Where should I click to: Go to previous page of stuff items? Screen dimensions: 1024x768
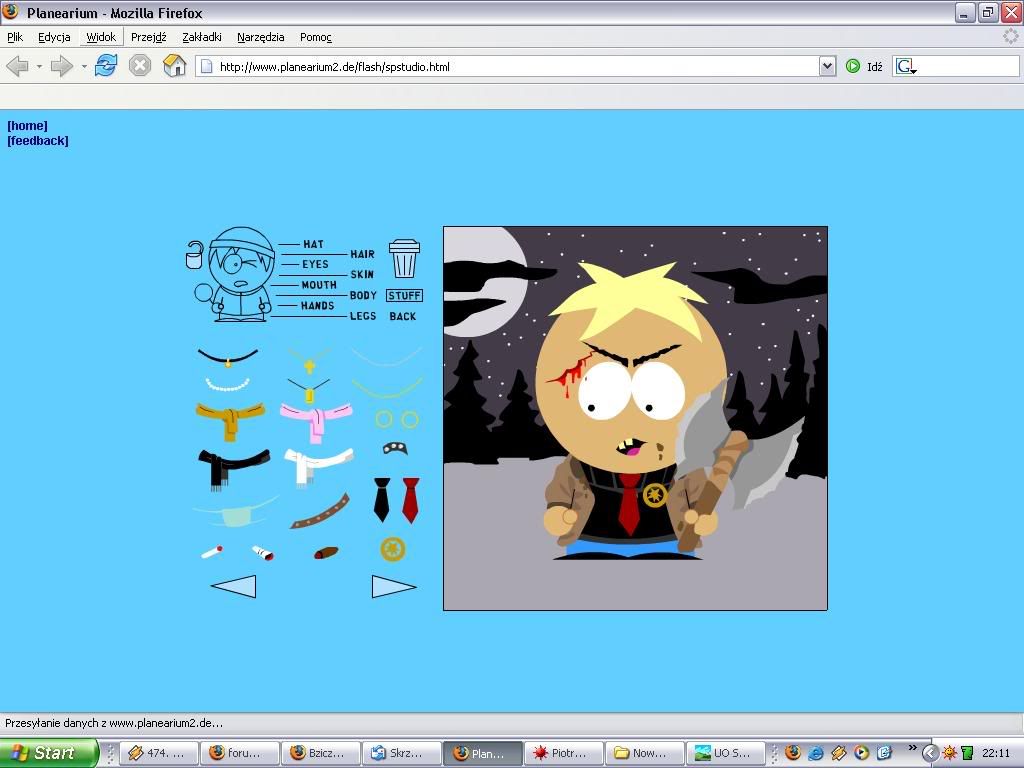(x=234, y=586)
